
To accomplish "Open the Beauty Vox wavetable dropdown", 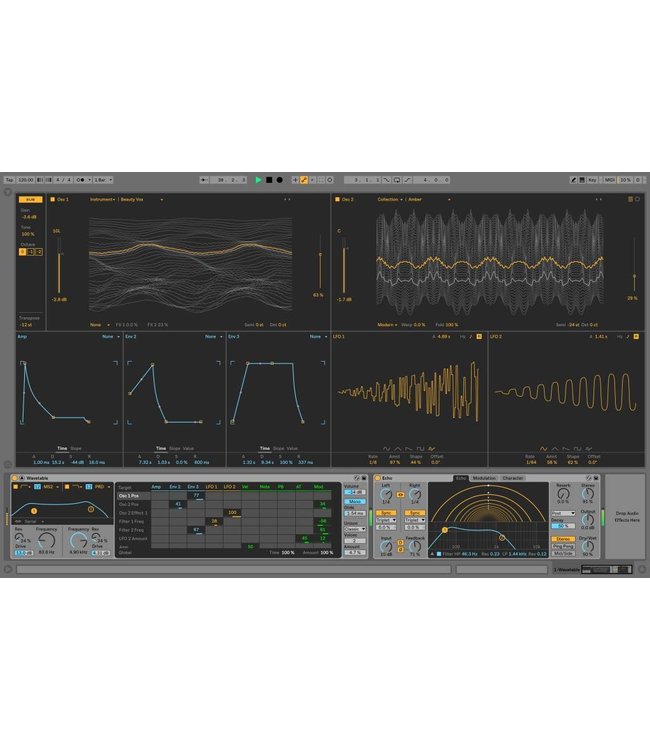I will pos(141,199).
